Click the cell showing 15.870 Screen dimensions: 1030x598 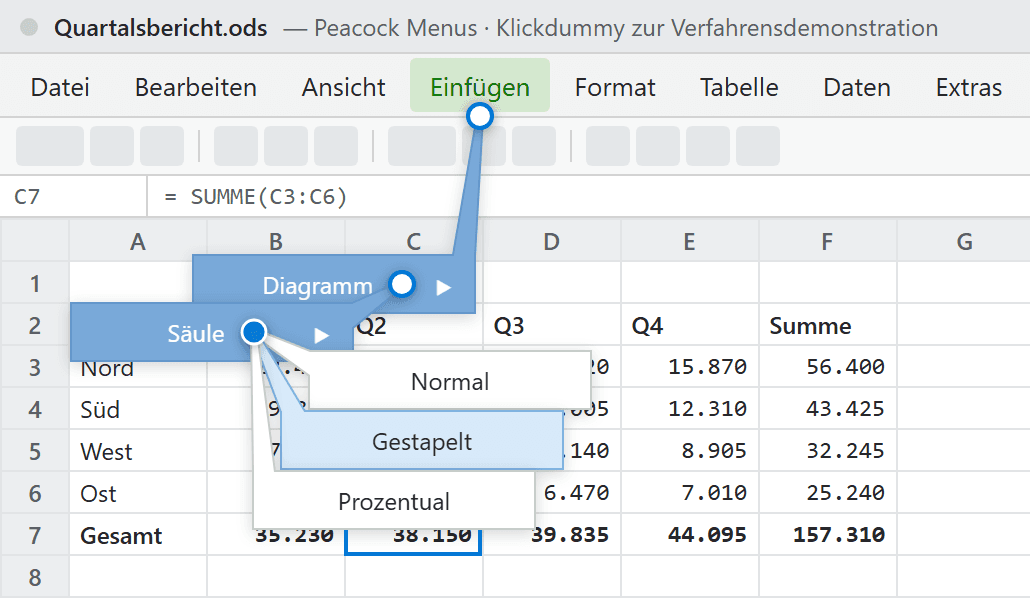(x=690, y=367)
